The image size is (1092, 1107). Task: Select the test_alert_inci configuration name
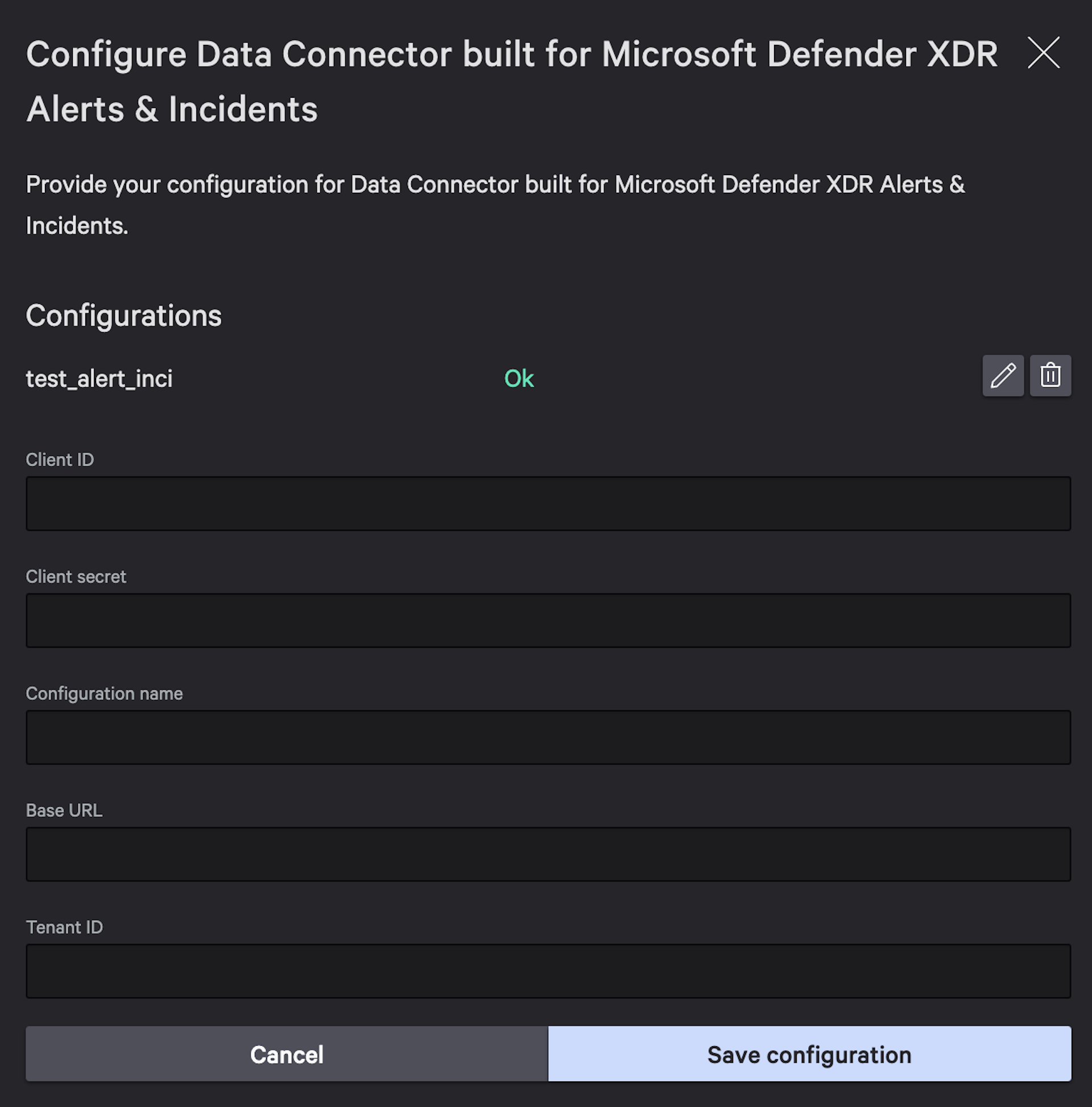(99, 379)
